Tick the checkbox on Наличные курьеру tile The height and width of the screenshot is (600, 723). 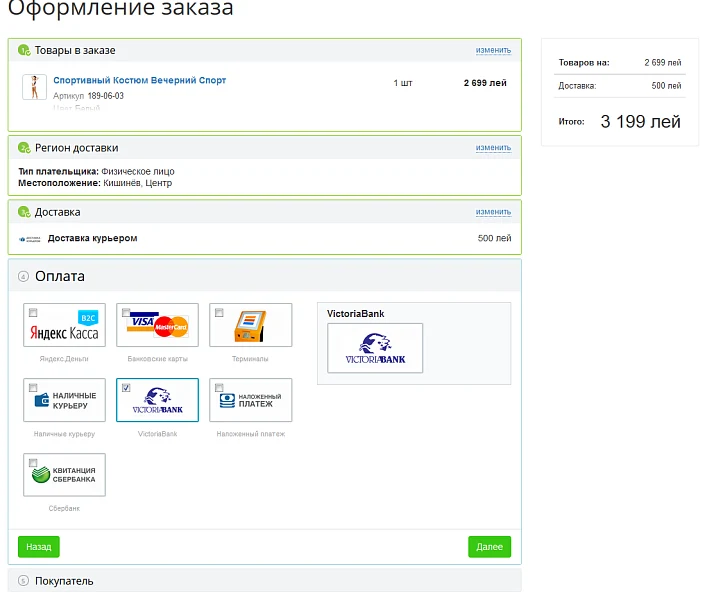[33, 387]
